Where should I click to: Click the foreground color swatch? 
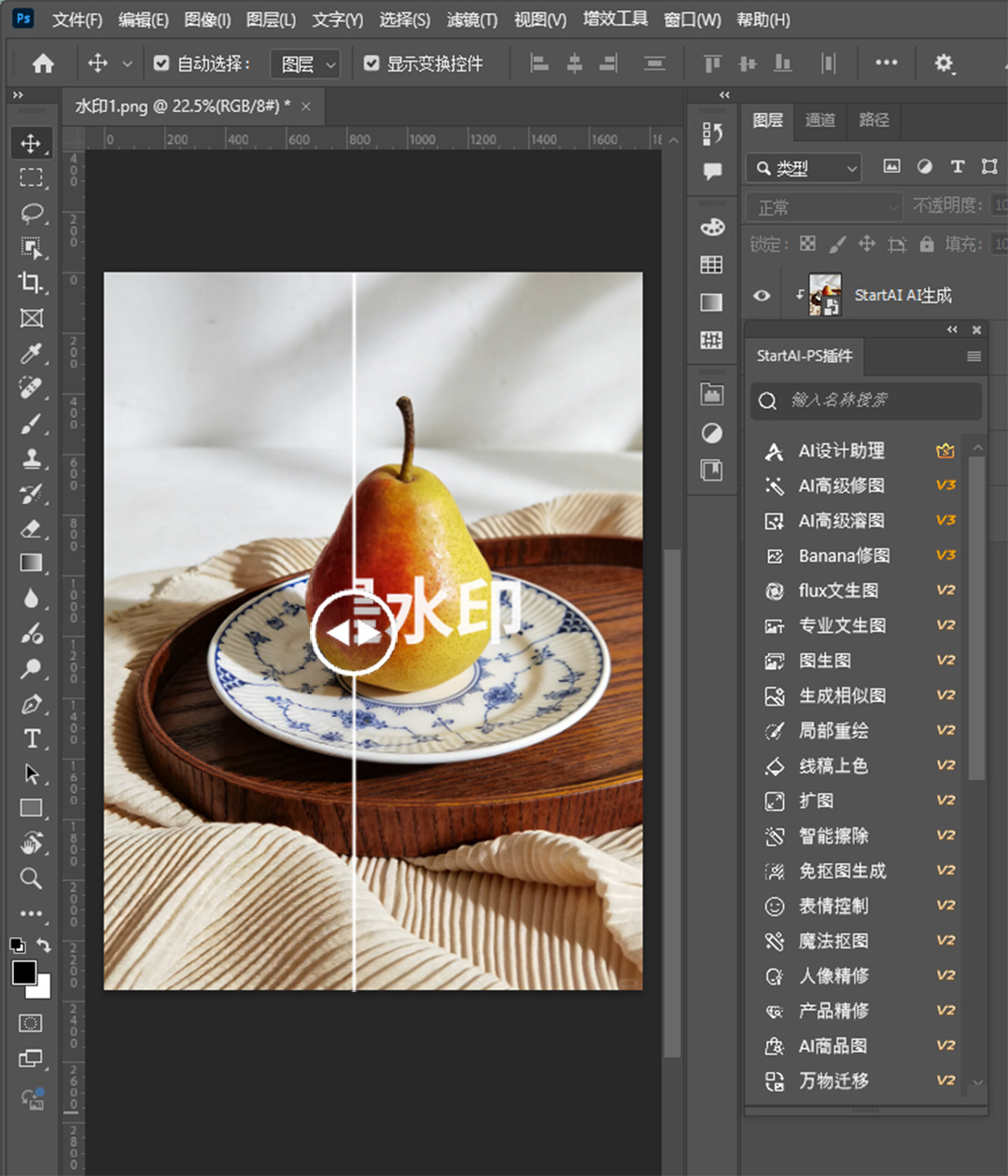[24, 973]
